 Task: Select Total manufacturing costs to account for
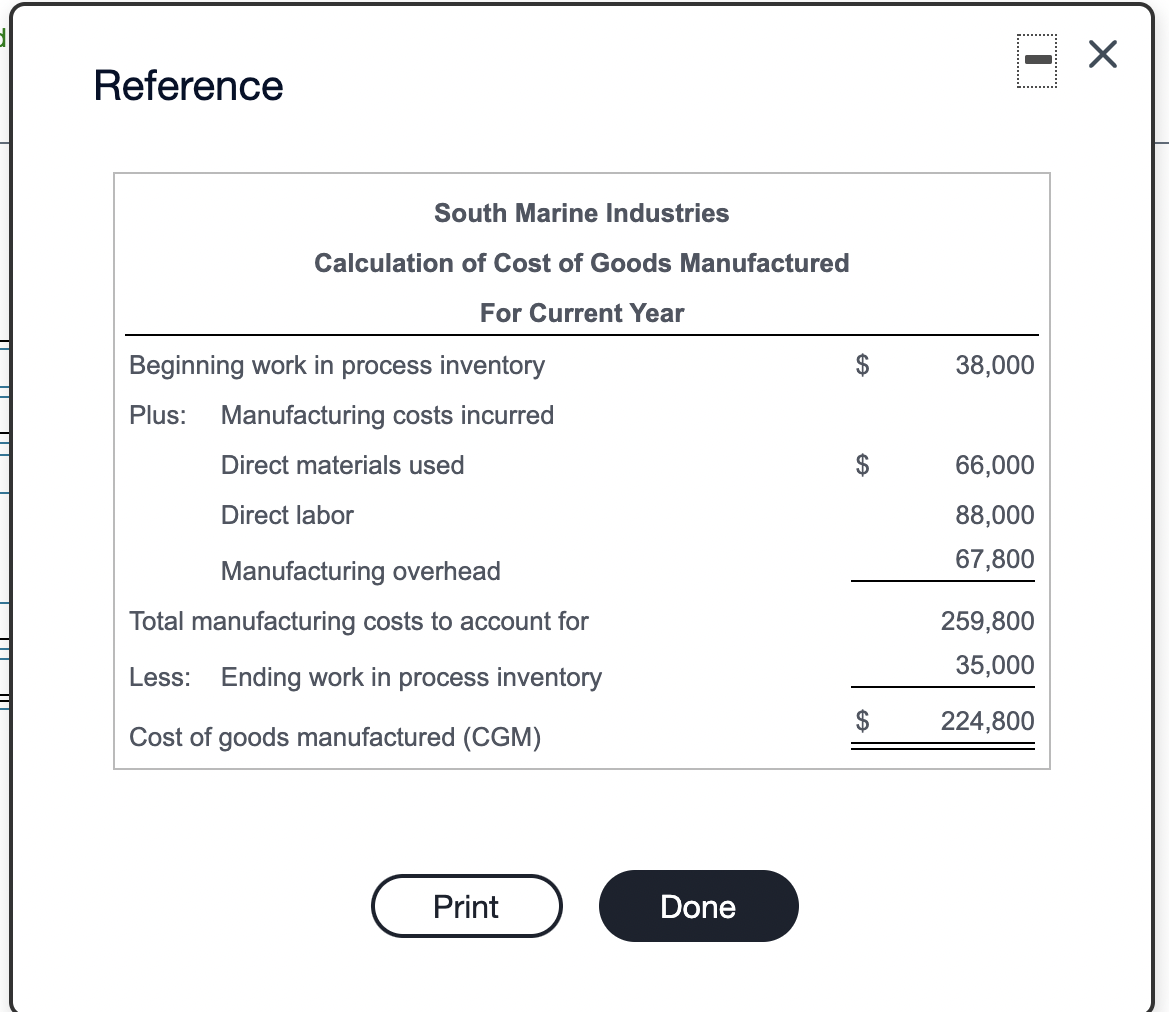tap(359, 621)
